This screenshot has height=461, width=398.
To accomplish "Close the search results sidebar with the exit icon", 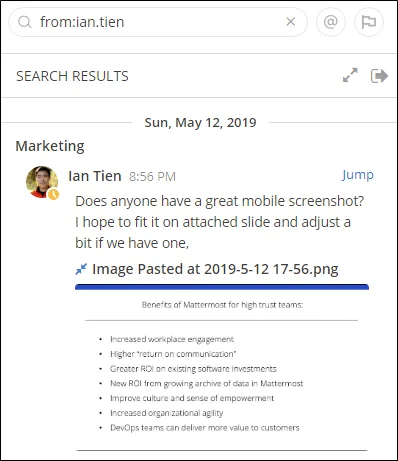I will click(379, 76).
